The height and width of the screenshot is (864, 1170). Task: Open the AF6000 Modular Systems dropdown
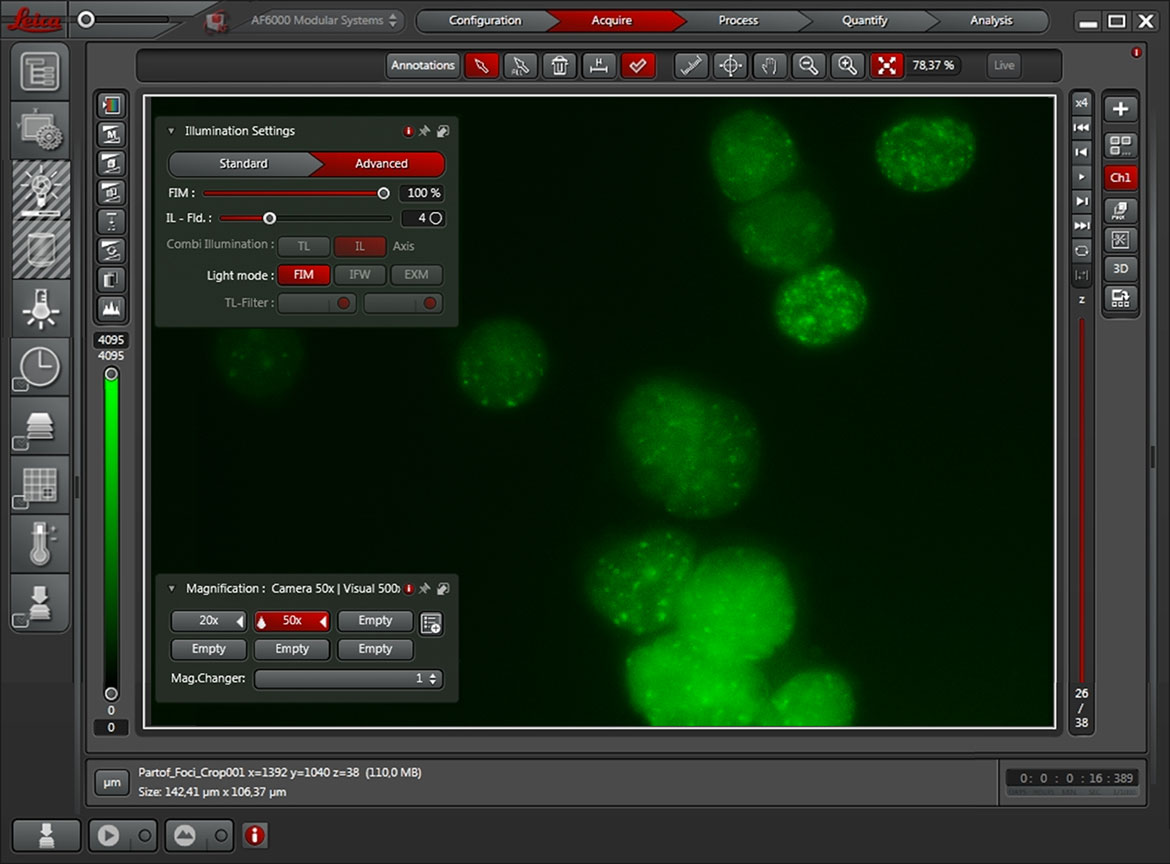[x=317, y=20]
